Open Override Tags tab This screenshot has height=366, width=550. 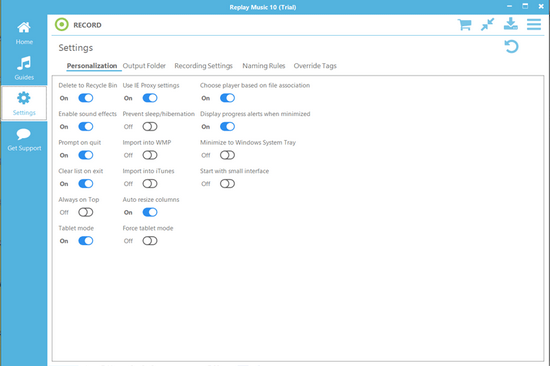click(x=315, y=66)
